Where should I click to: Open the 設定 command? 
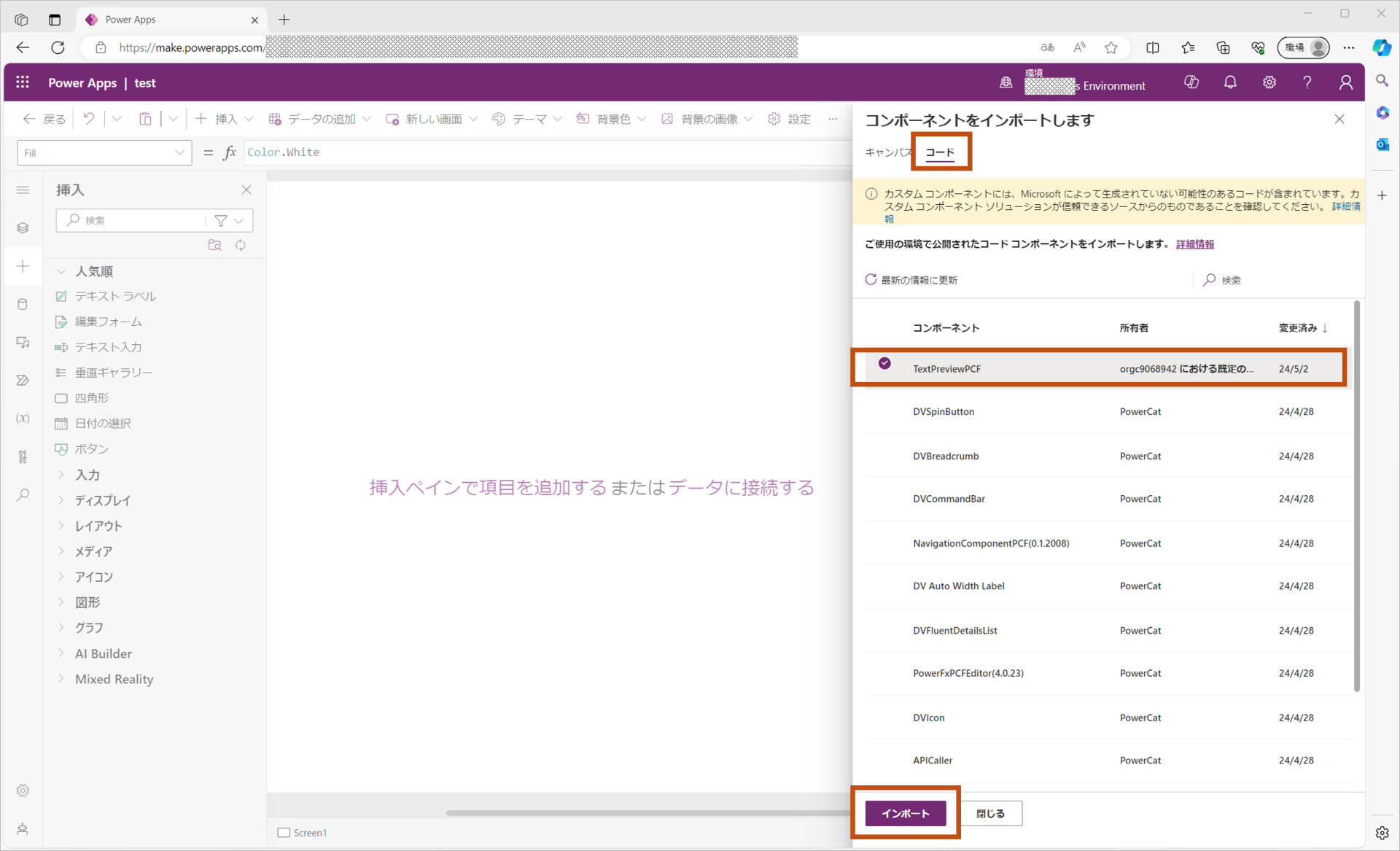coord(790,119)
